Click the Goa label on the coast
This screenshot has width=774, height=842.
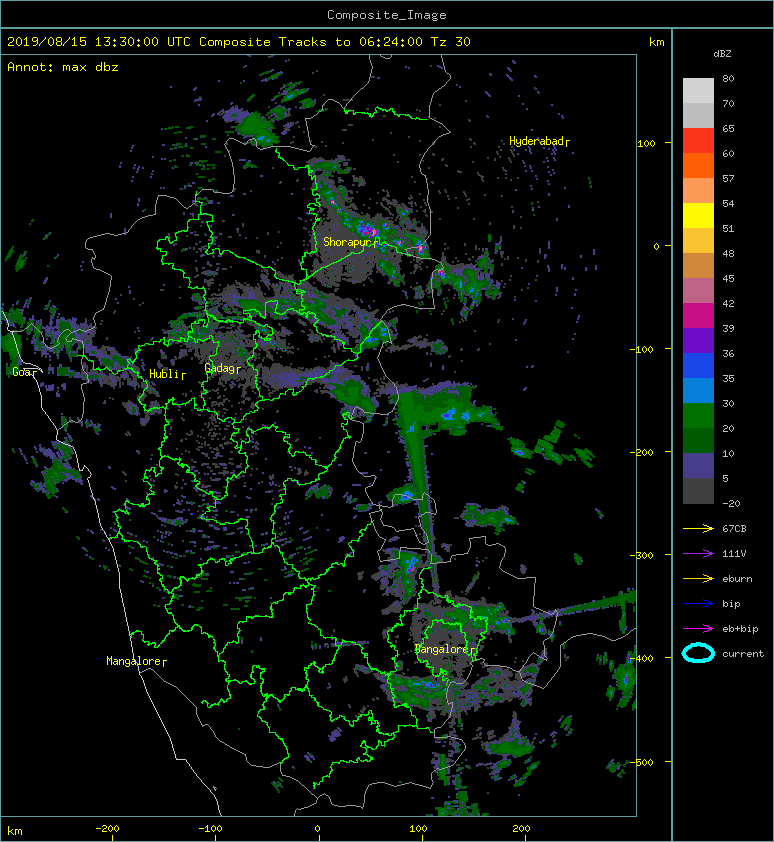tap(24, 372)
